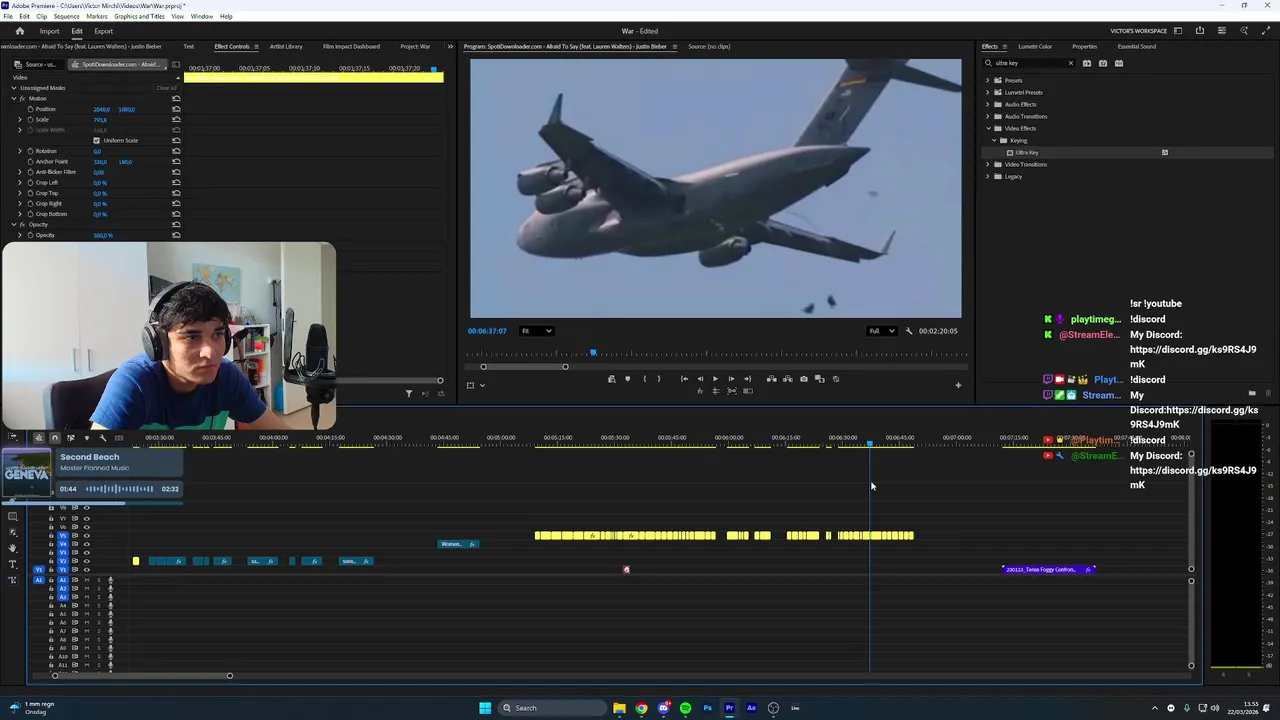The image size is (1280, 720).
Task: Collapse the Unassigned Masks section
Action: [14, 88]
